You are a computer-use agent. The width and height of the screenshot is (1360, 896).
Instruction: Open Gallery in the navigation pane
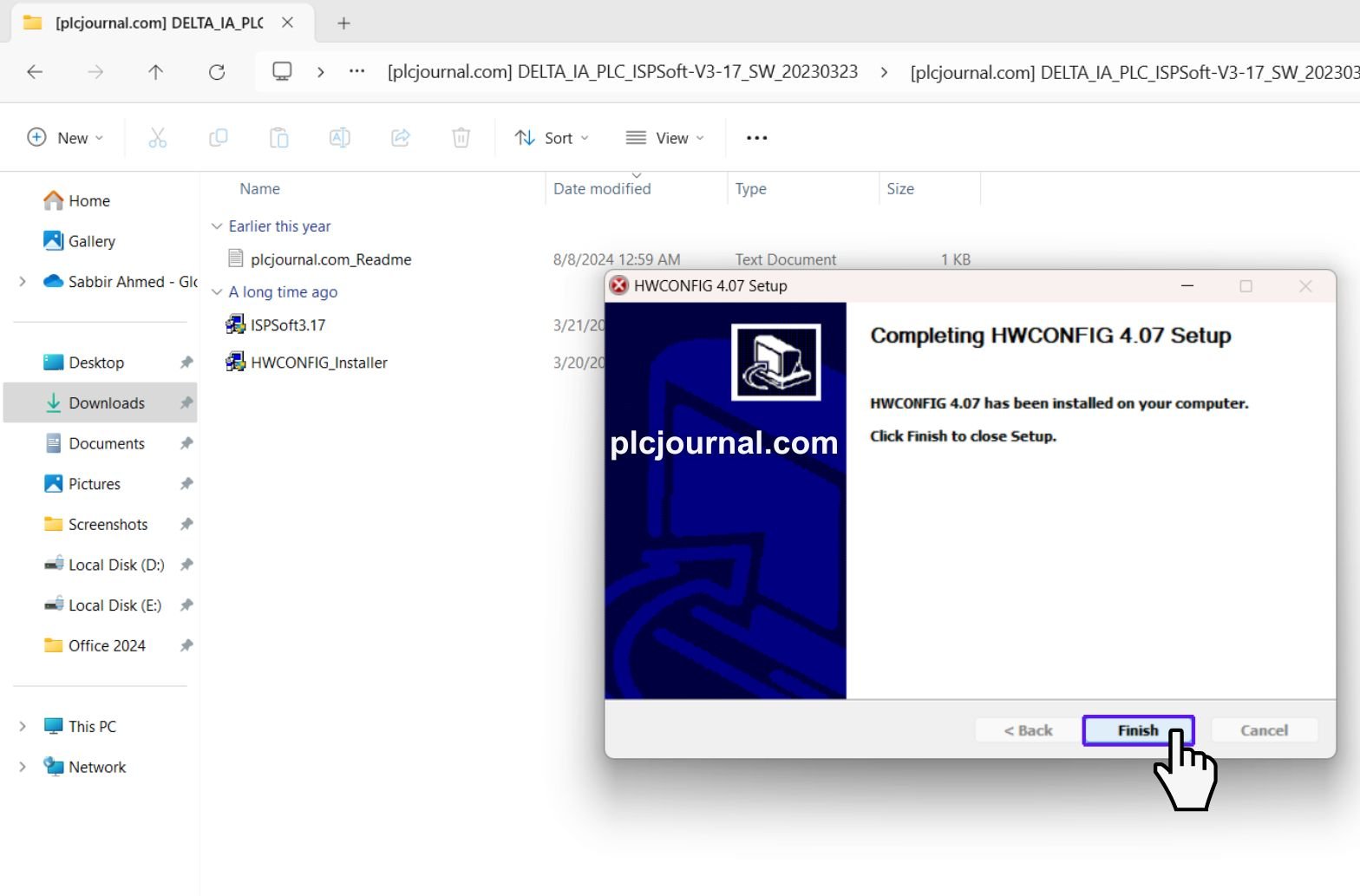tap(91, 241)
